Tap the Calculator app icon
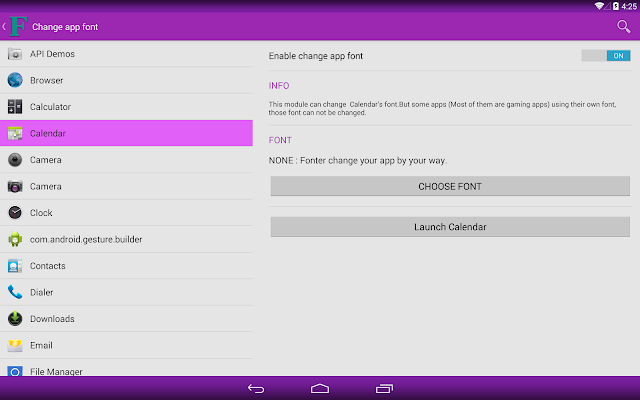Viewport: 640px width, 400px height. (x=15, y=107)
